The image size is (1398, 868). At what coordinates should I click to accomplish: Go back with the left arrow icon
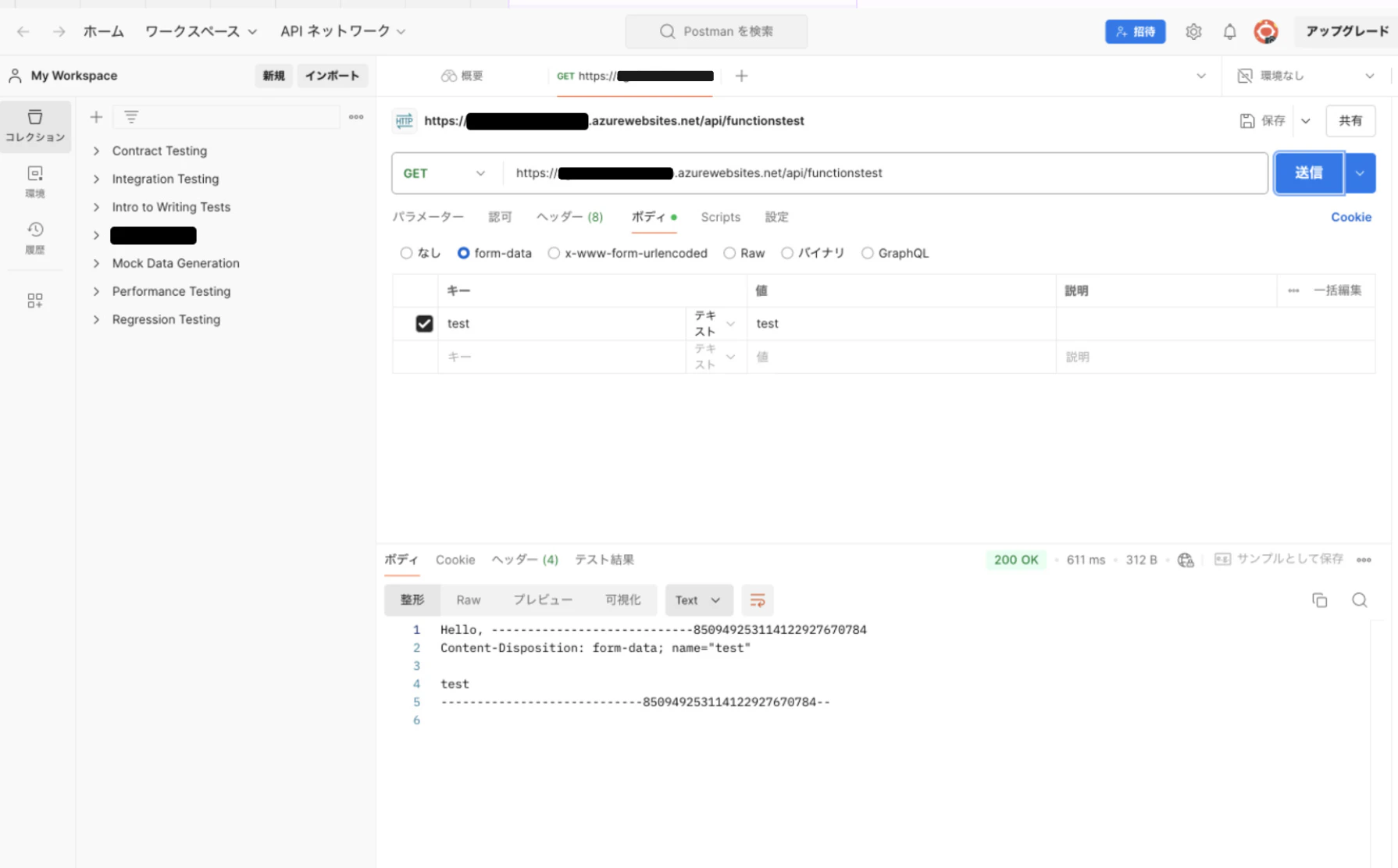(x=23, y=31)
